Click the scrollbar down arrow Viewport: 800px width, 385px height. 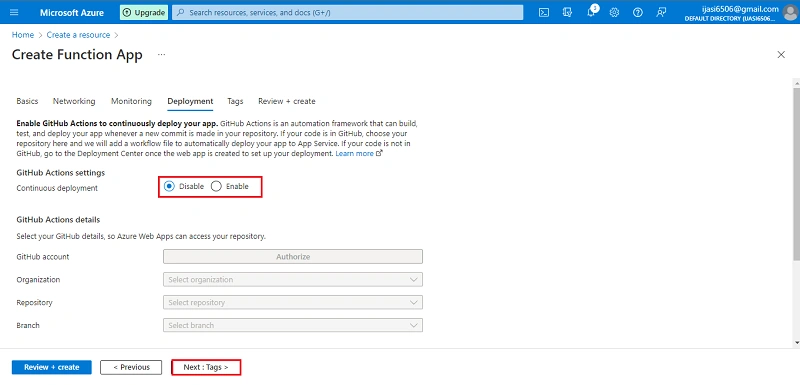(796, 343)
